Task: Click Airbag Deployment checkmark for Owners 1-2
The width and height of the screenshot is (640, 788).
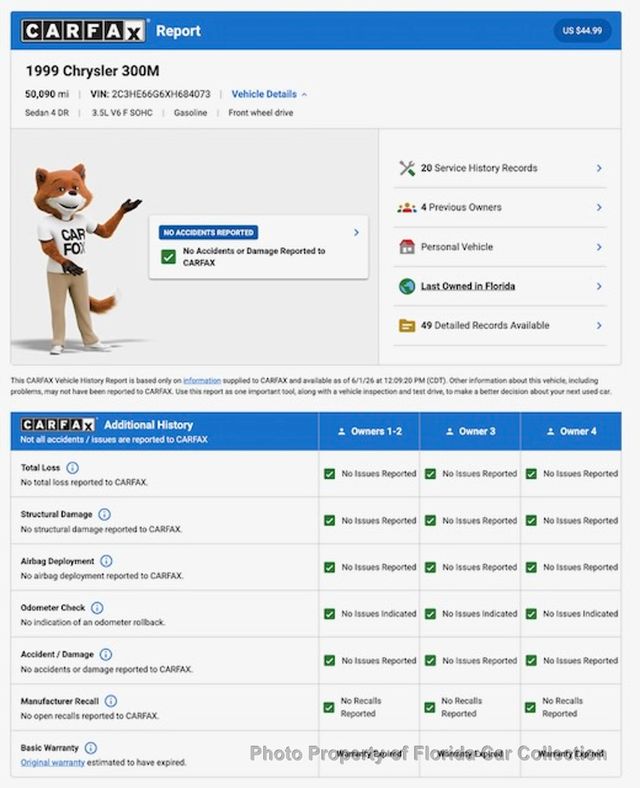Action: [330, 567]
